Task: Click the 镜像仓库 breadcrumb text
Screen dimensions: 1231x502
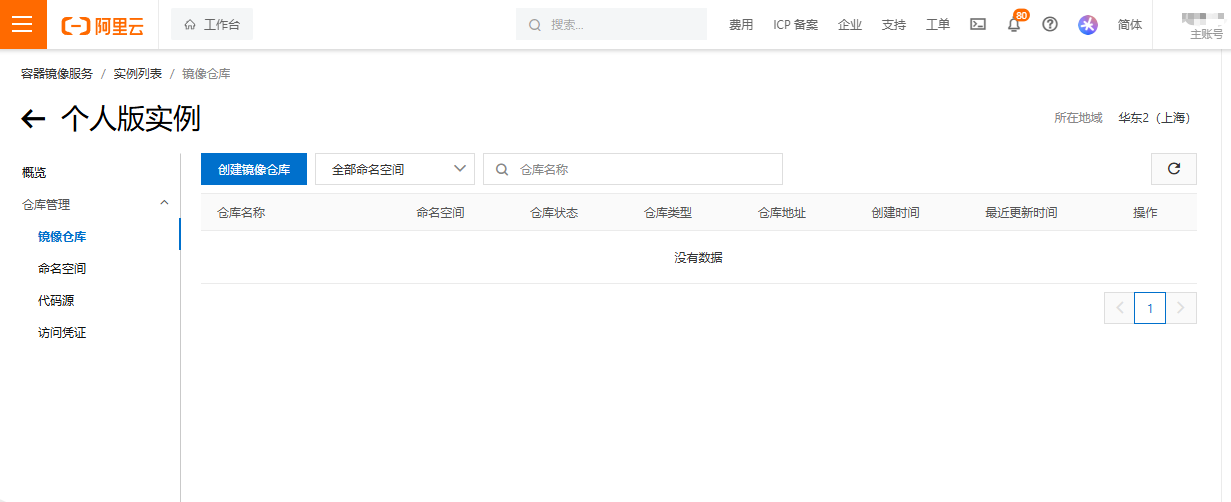Action: (x=206, y=74)
